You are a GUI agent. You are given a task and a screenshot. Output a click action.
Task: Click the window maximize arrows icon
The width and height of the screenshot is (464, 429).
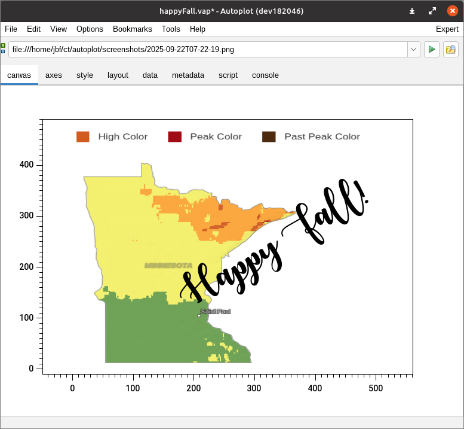(432, 11)
